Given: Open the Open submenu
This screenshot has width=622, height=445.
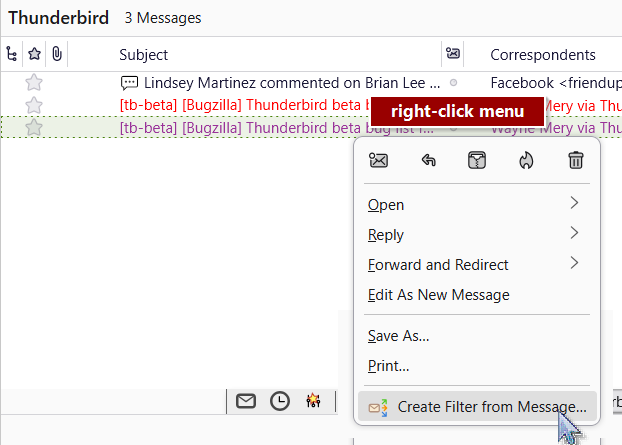Looking at the screenshot, I should [477, 205].
